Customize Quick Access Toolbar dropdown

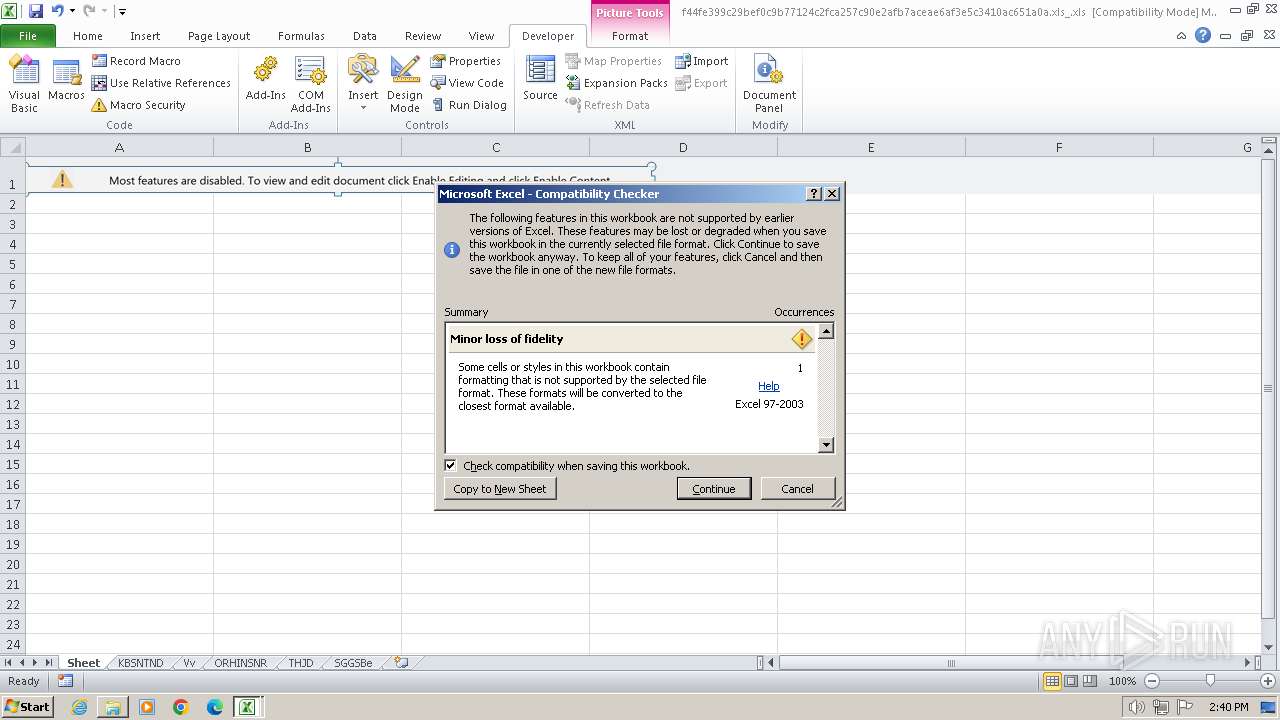[122, 12]
